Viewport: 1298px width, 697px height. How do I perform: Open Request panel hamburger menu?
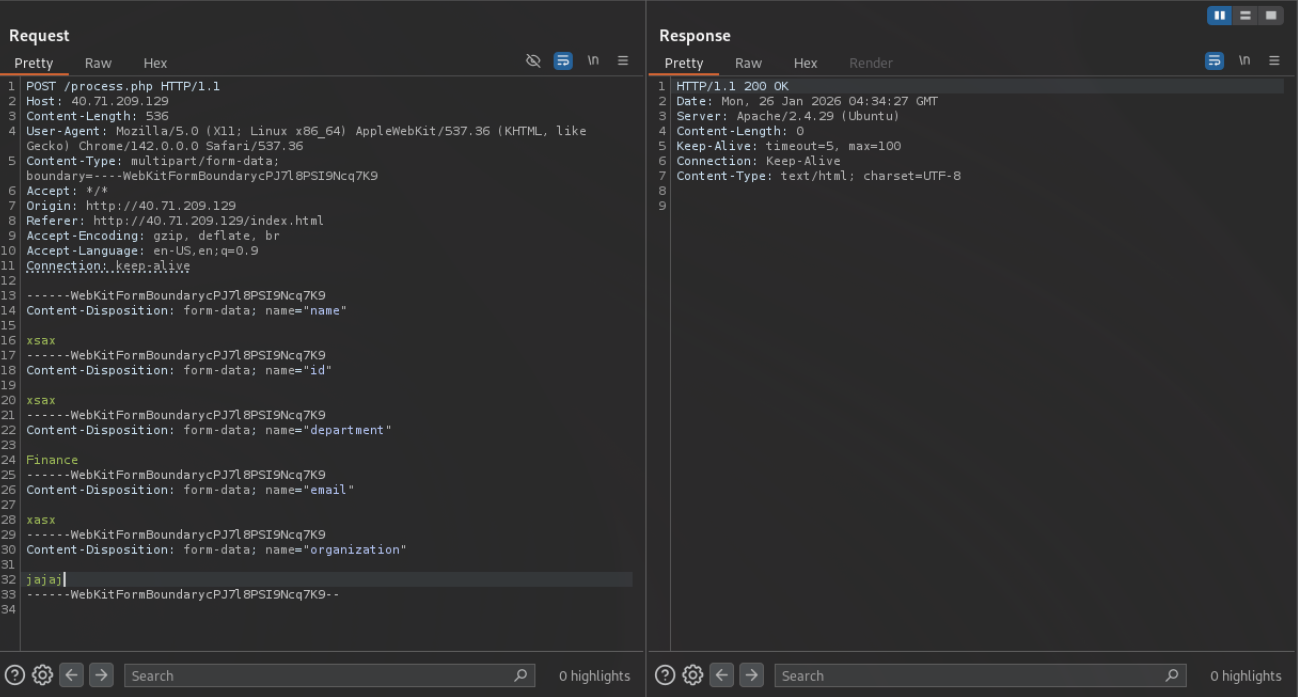(623, 61)
